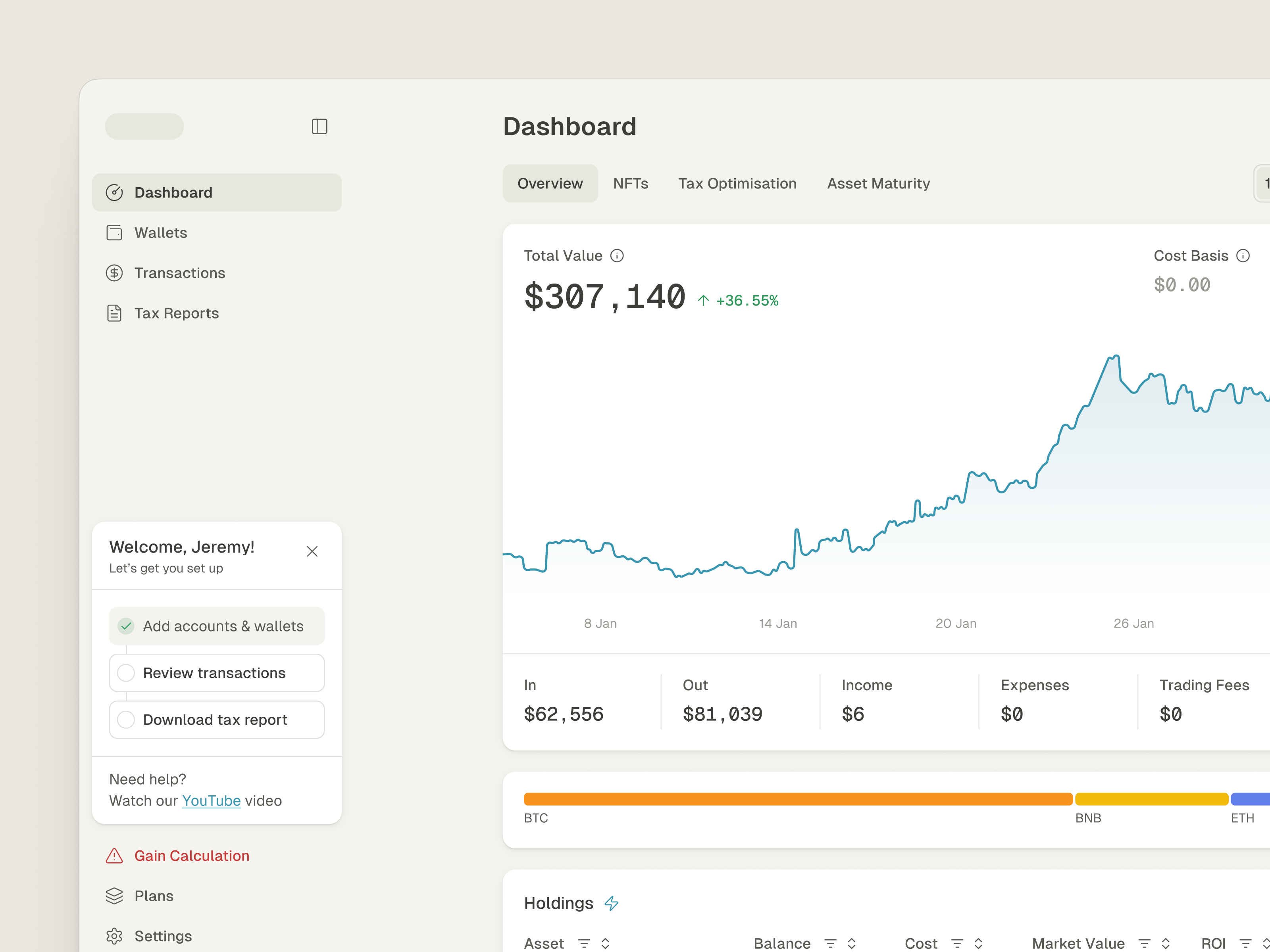Sort by the Balance column arrows
Screen dimensions: 1270x952
(852, 943)
